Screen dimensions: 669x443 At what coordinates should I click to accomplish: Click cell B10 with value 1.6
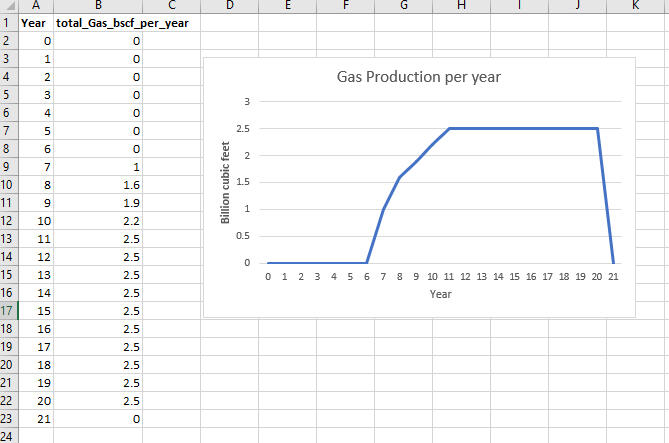click(98, 185)
